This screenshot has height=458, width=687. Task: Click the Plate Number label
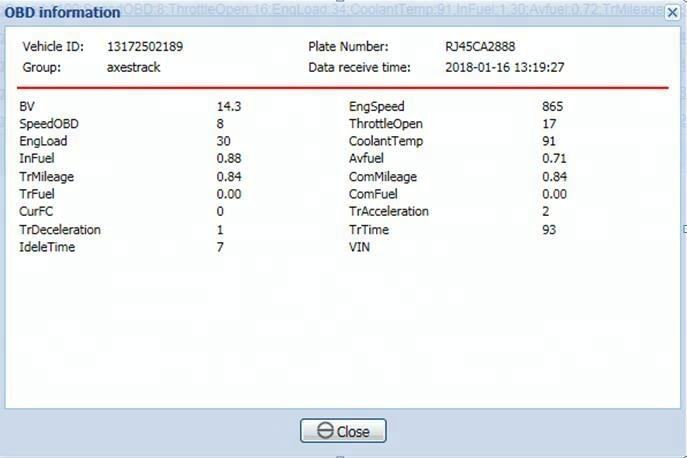(x=348, y=46)
